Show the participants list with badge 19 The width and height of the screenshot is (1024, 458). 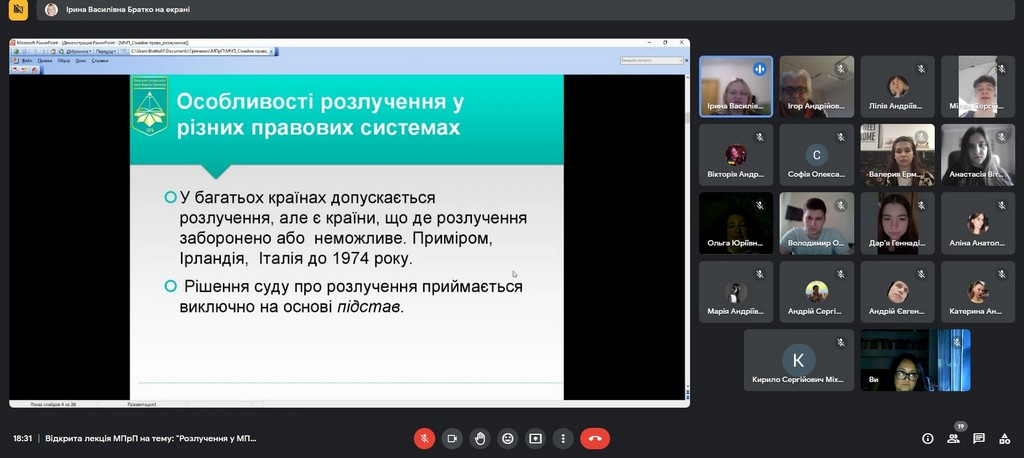pos(953,438)
